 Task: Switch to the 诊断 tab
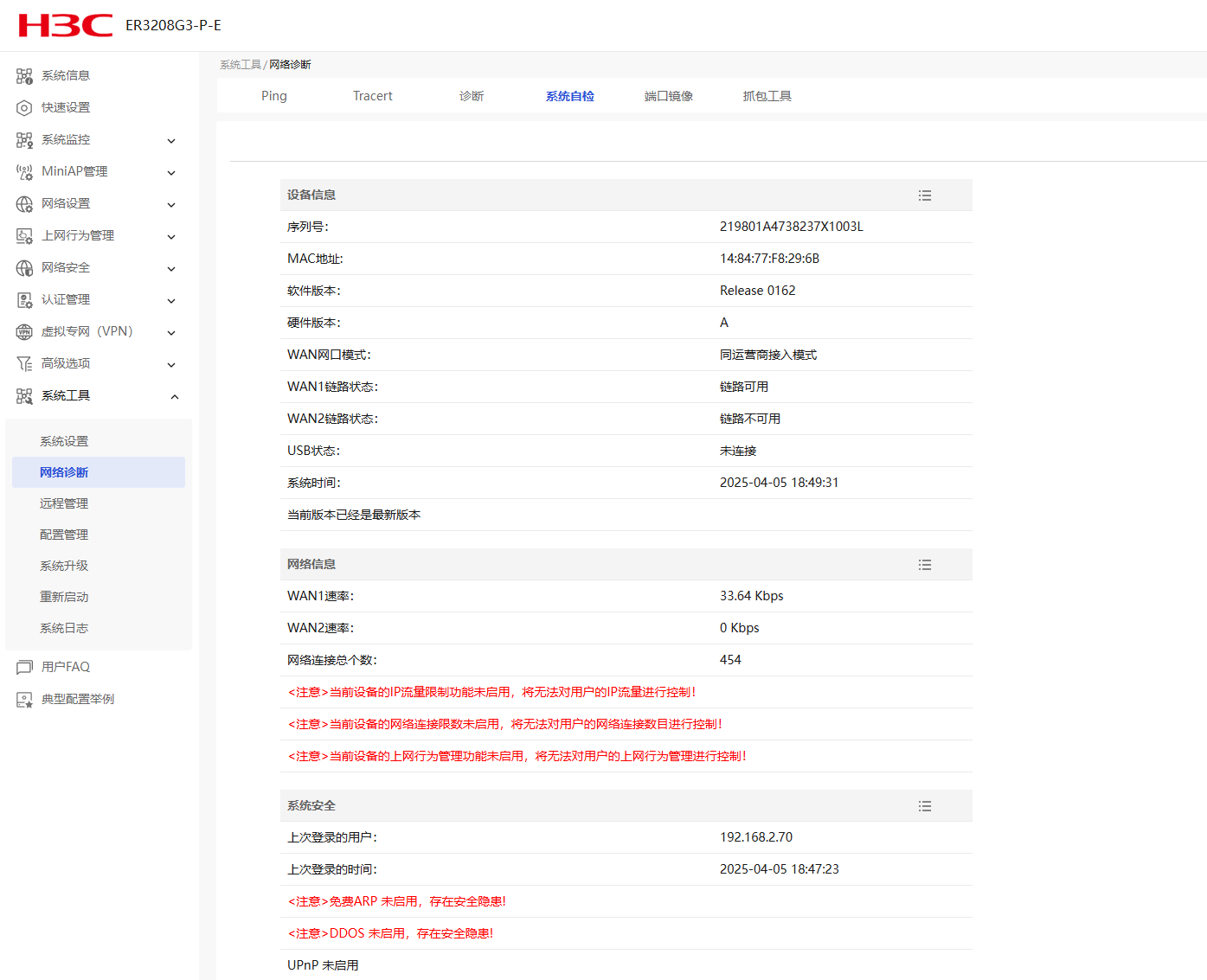pyautogui.click(x=472, y=96)
